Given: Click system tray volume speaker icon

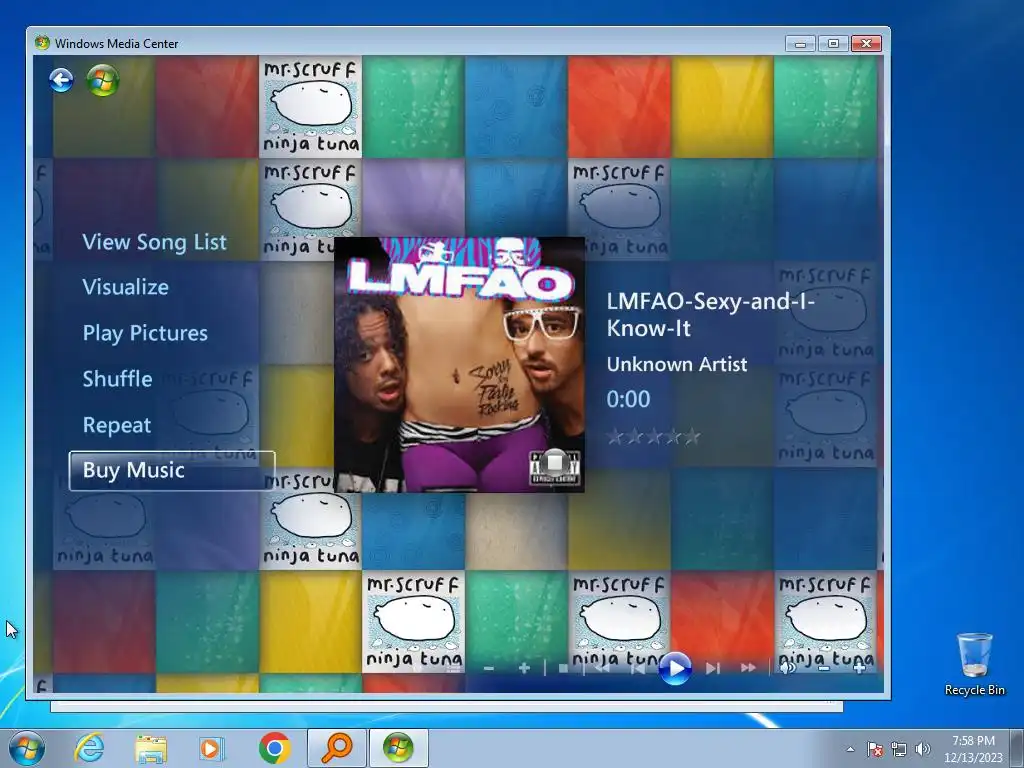Looking at the screenshot, I should [922, 749].
